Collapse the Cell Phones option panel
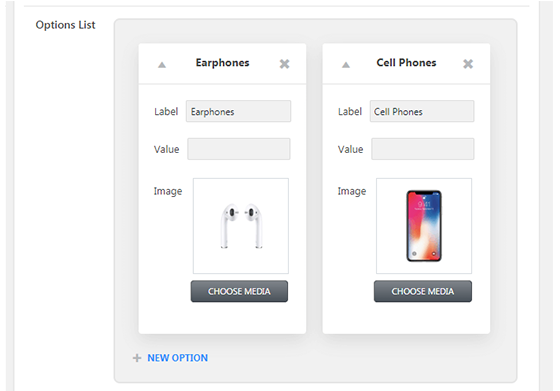The image size is (560, 391). 346,65
